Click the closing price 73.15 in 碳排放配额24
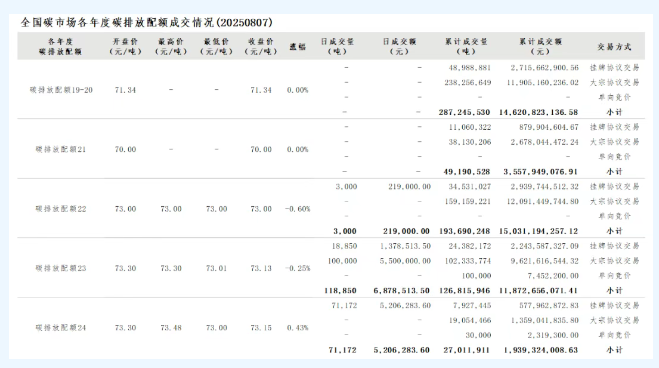Viewport: 659px width, 368px height. click(x=261, y=328)
